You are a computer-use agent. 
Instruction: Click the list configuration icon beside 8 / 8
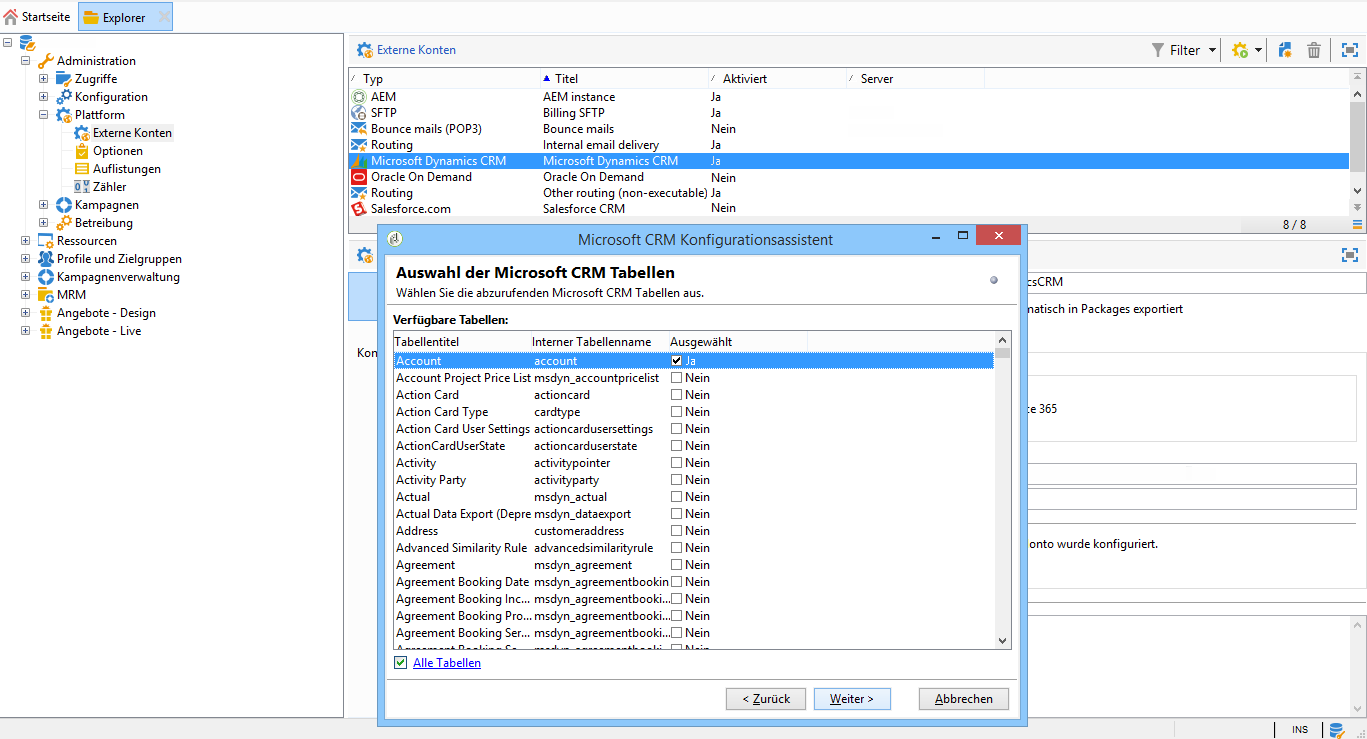pyautogui.click(x=1357, y=225)
